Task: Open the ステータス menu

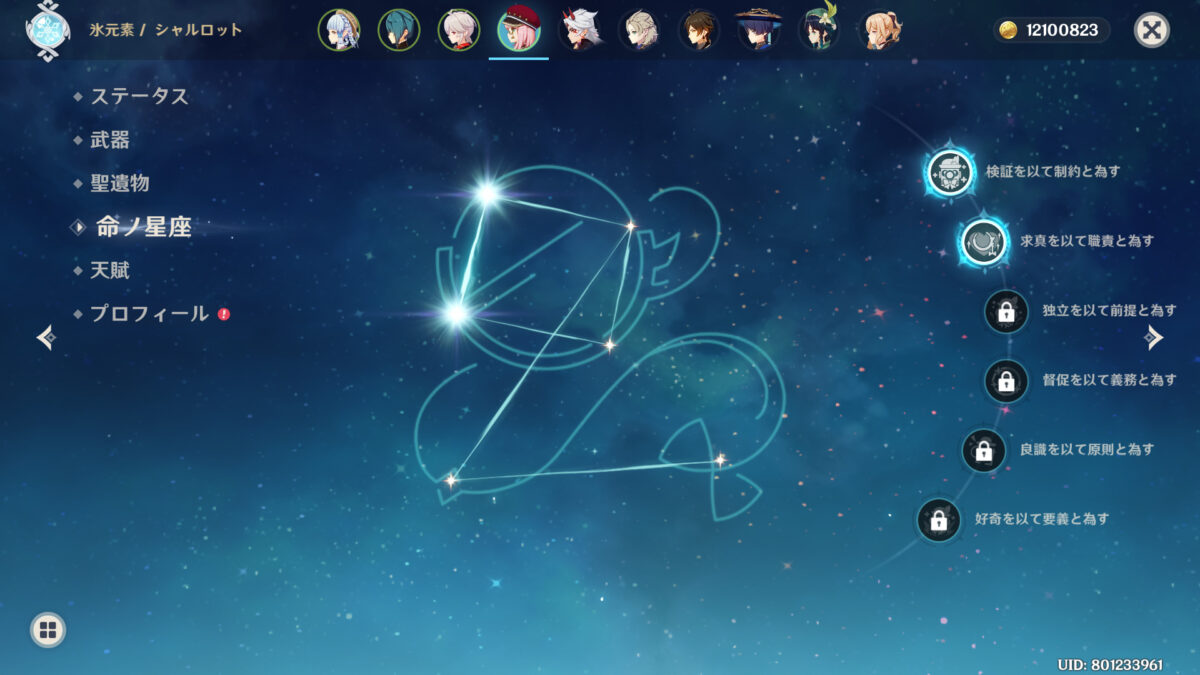Action: pos(139,97)
